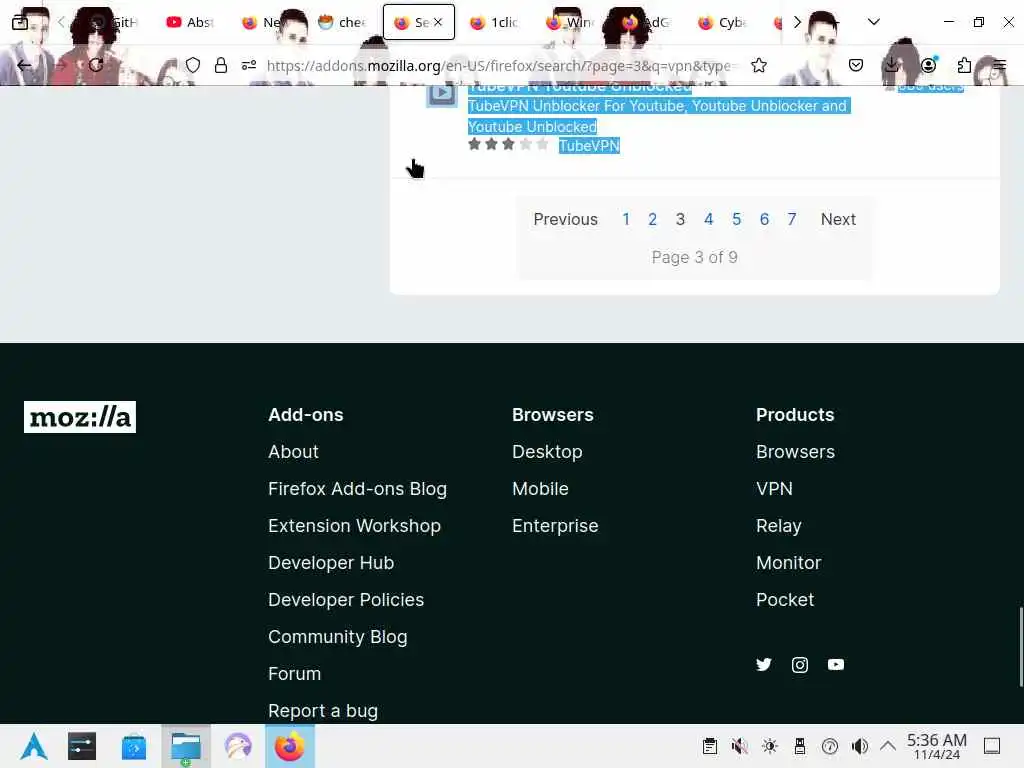Open the Forum footer link

coord(295,674)
